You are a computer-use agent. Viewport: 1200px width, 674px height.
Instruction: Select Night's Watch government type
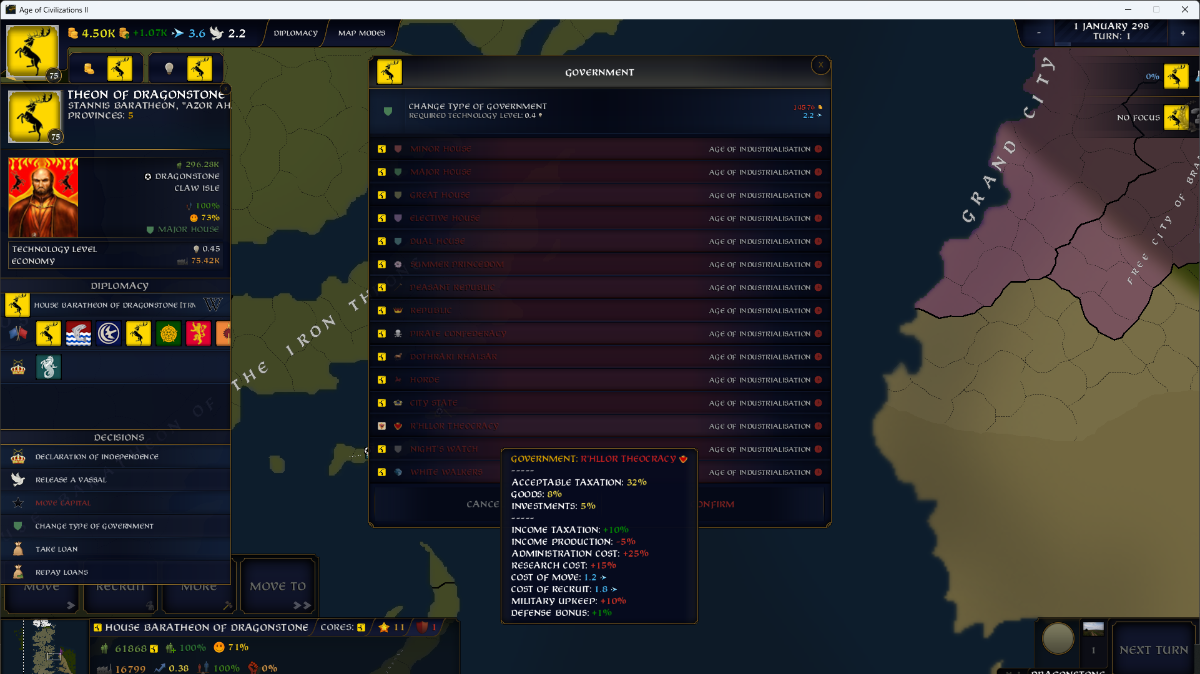coord(600,449)
